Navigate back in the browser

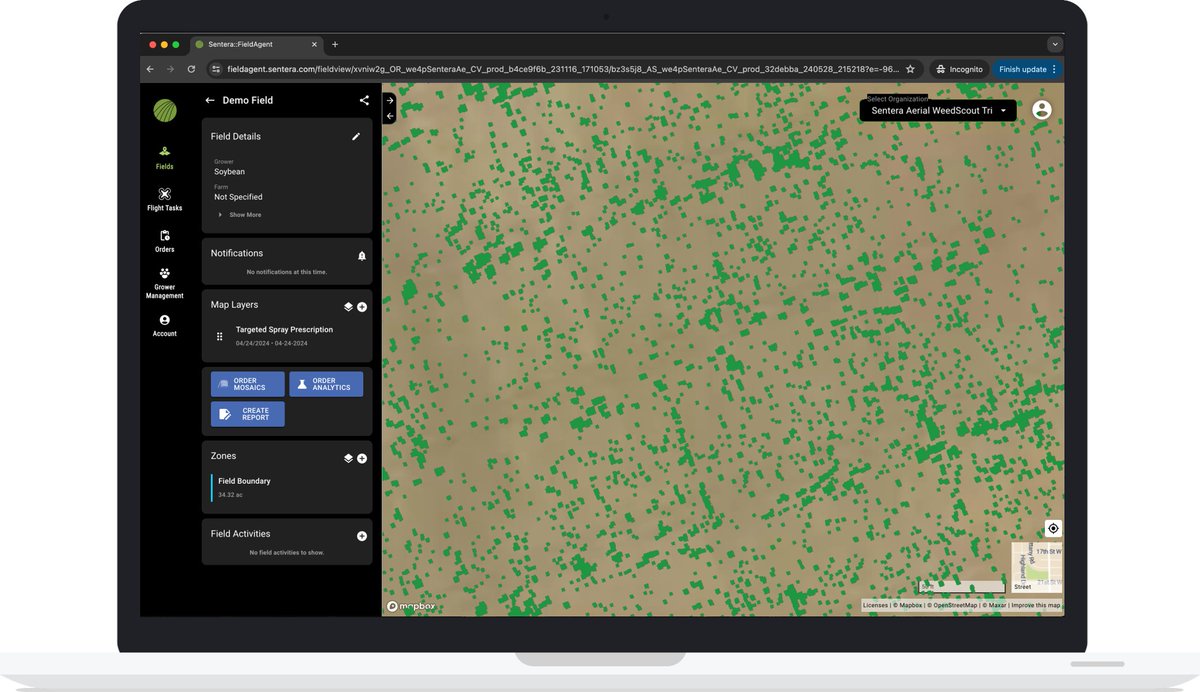click(150, 69)
